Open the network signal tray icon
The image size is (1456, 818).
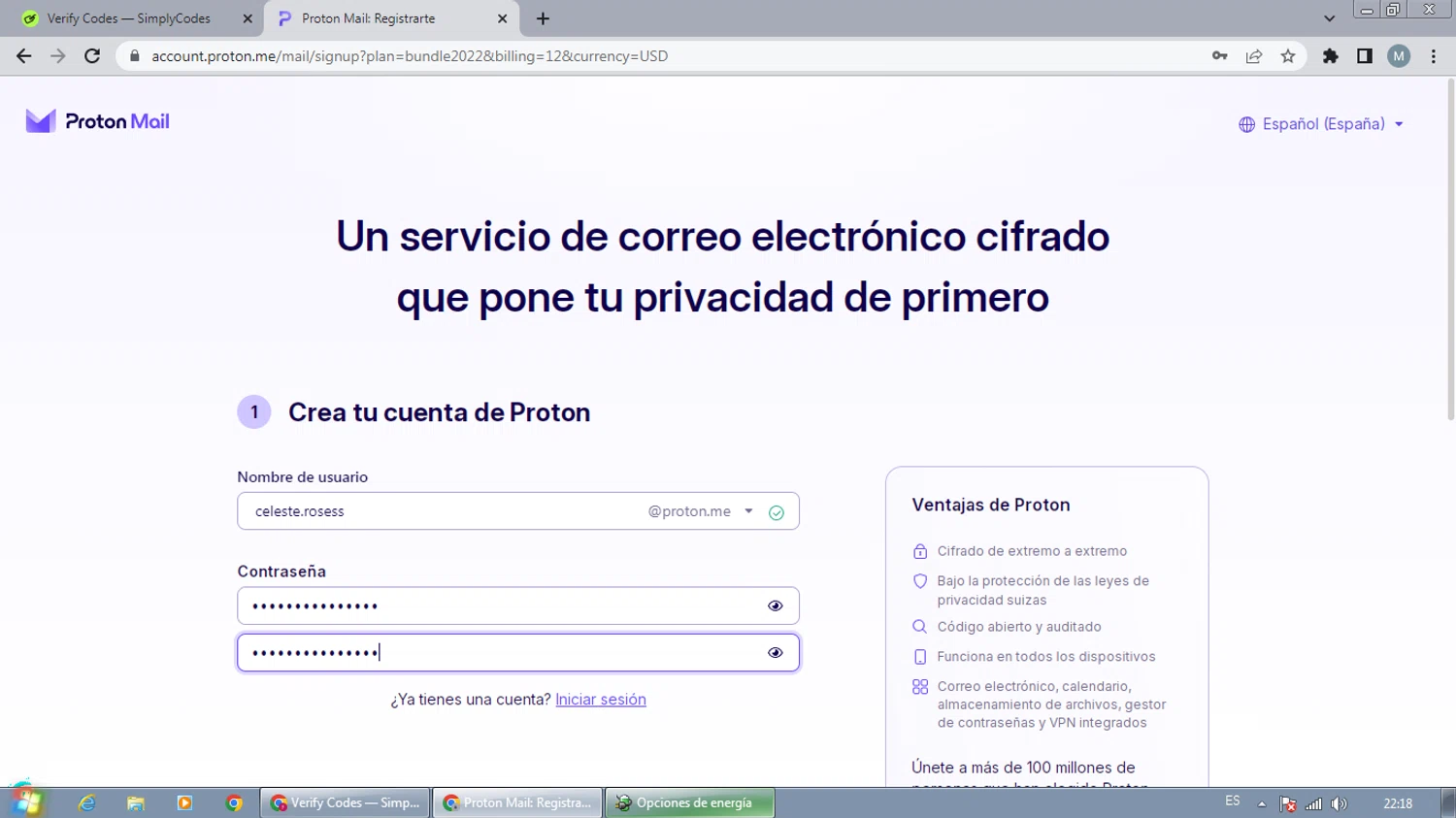point(1313,803)
